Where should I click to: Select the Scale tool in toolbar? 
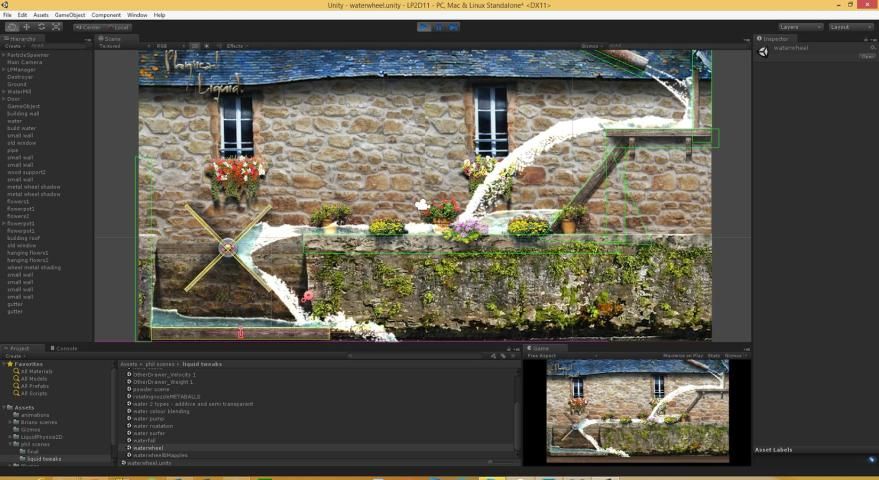[57, 27]
